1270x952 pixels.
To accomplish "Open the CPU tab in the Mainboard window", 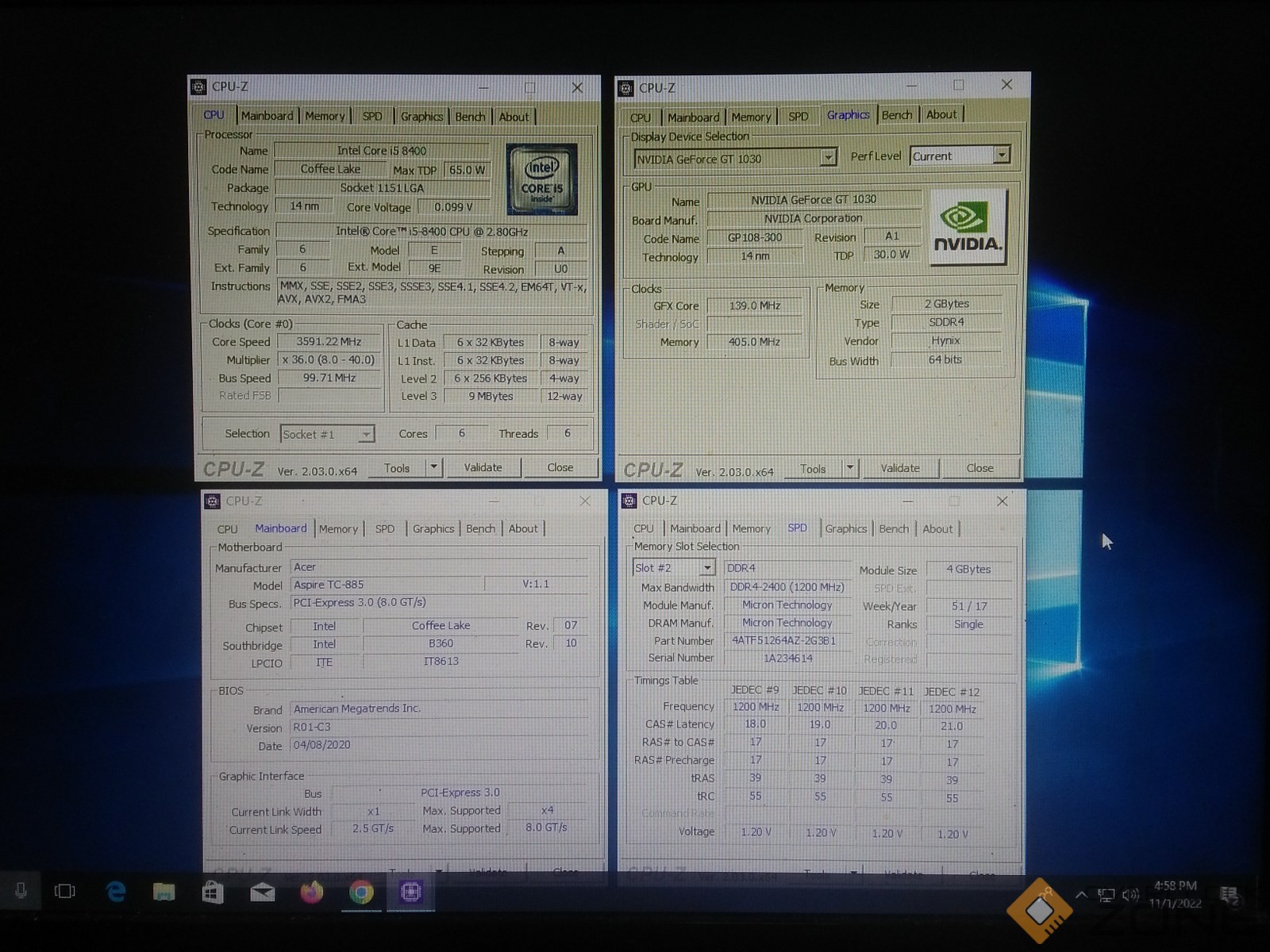I will click(227, 528).
